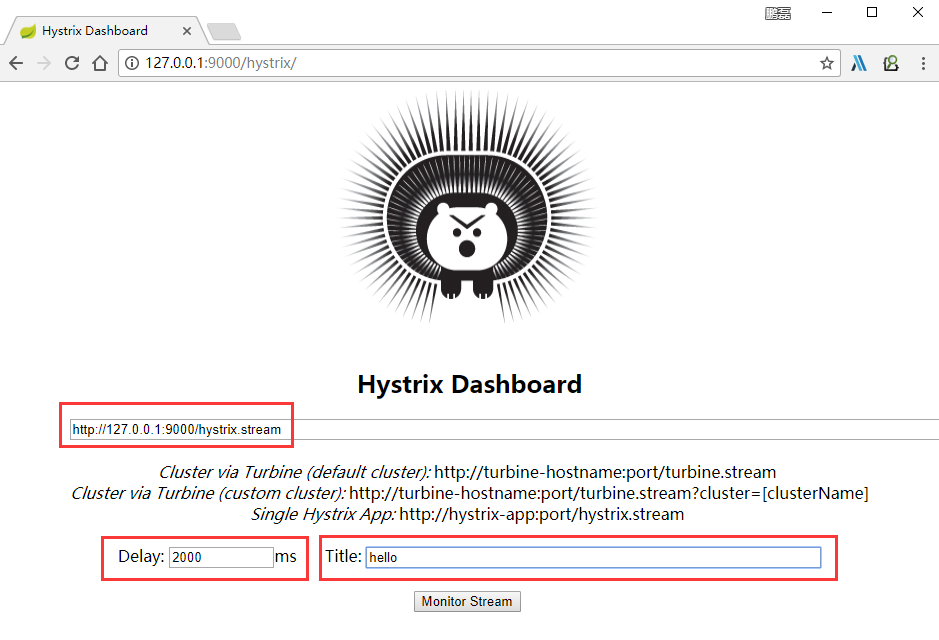
Task: Click the site information icon in address bar
Action: [x=131, y=62]
